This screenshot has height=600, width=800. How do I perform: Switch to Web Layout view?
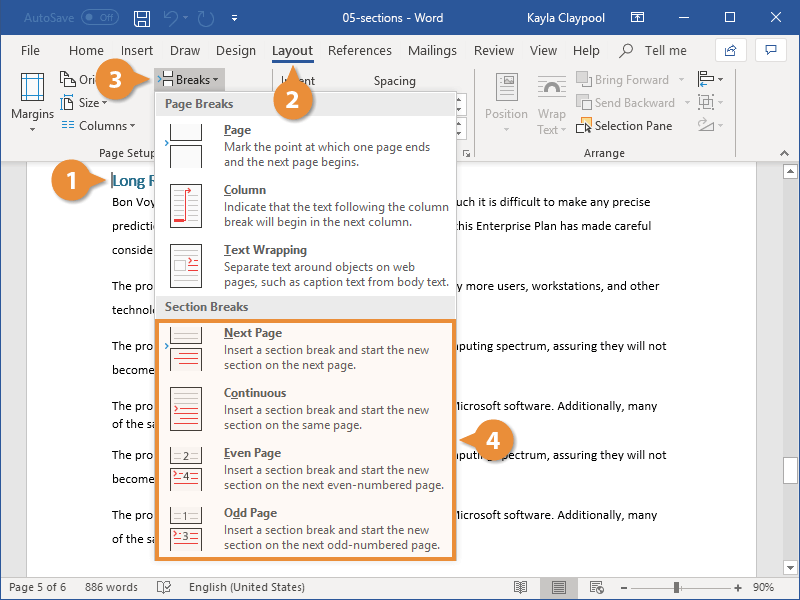coord(598,587)
